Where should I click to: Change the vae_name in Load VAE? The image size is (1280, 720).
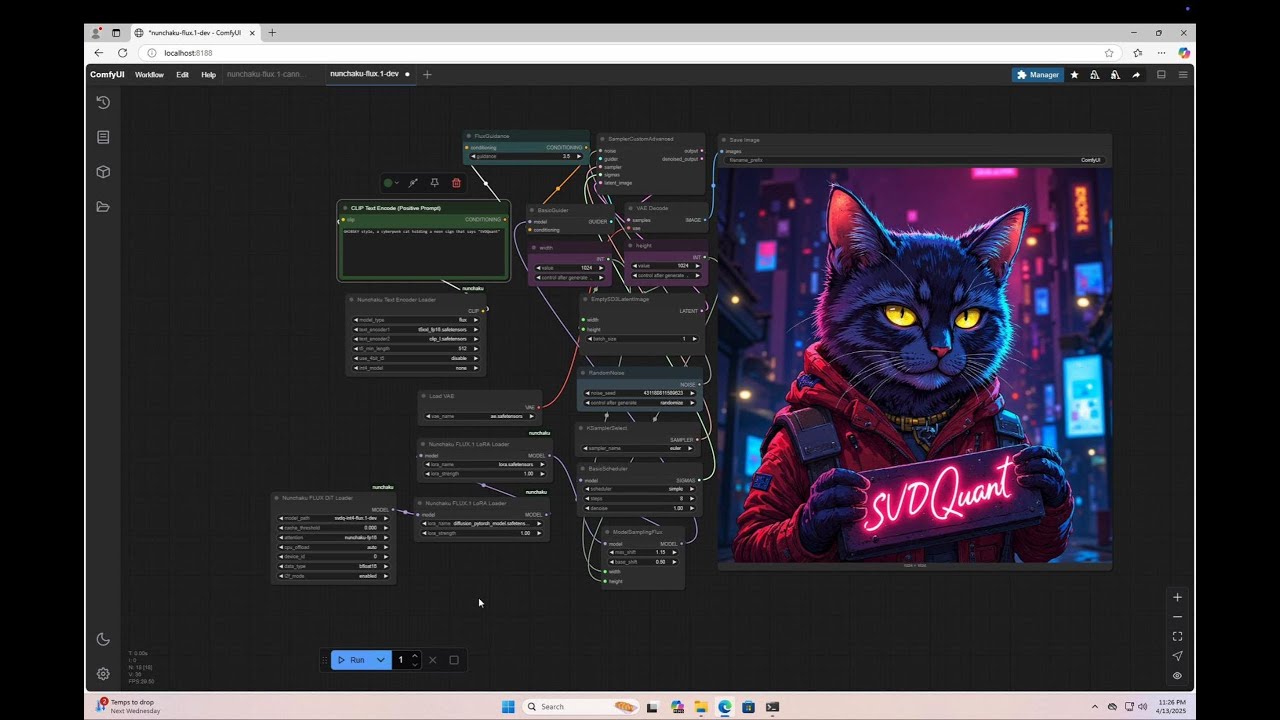(x=480, y=416)
